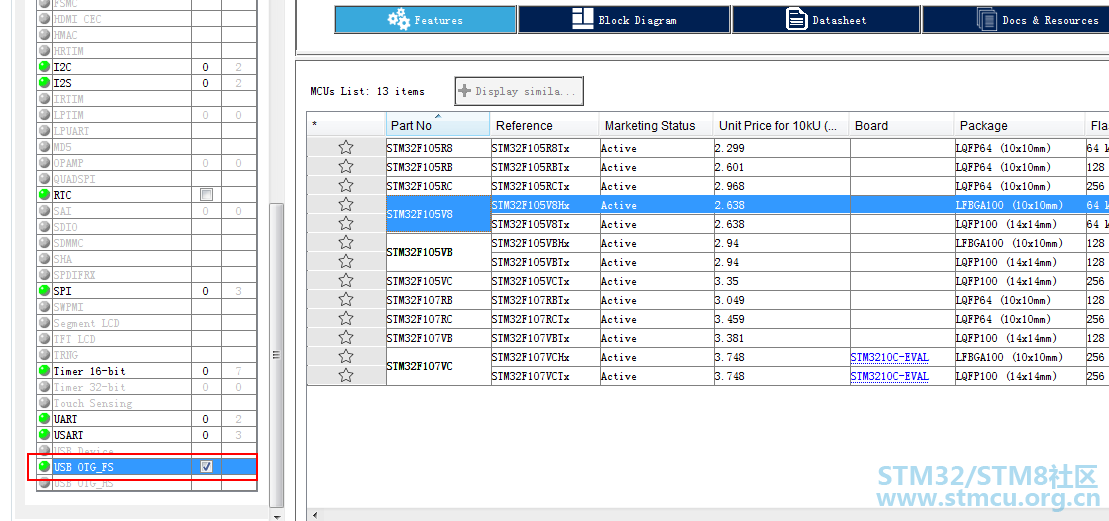The width and height of the screenshot is (1109, 521).
Task: Click the grayed Touch Sensing label
Action: pos(93,403)
